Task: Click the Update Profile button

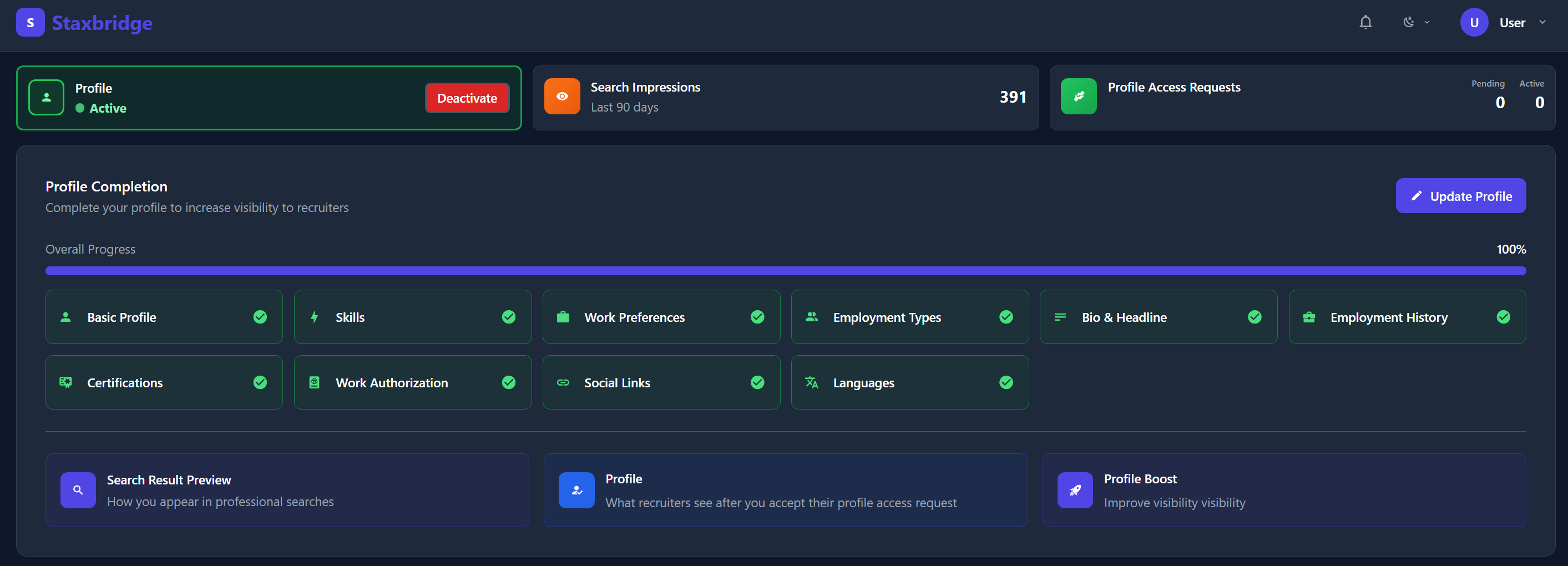Action: 1460,196
